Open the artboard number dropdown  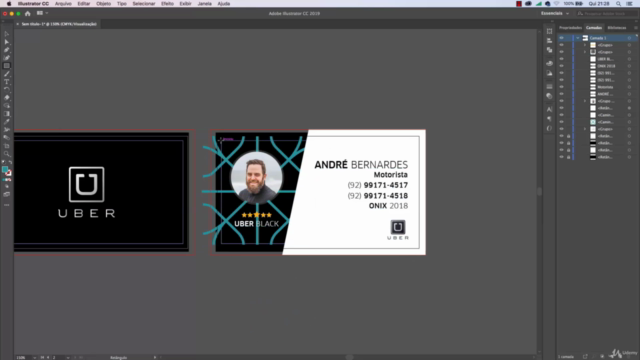(x=68, y=358)
